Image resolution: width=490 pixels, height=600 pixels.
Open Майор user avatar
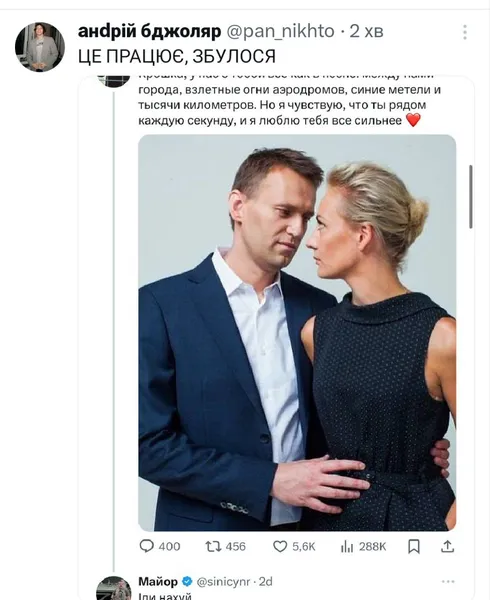(114, 589)
